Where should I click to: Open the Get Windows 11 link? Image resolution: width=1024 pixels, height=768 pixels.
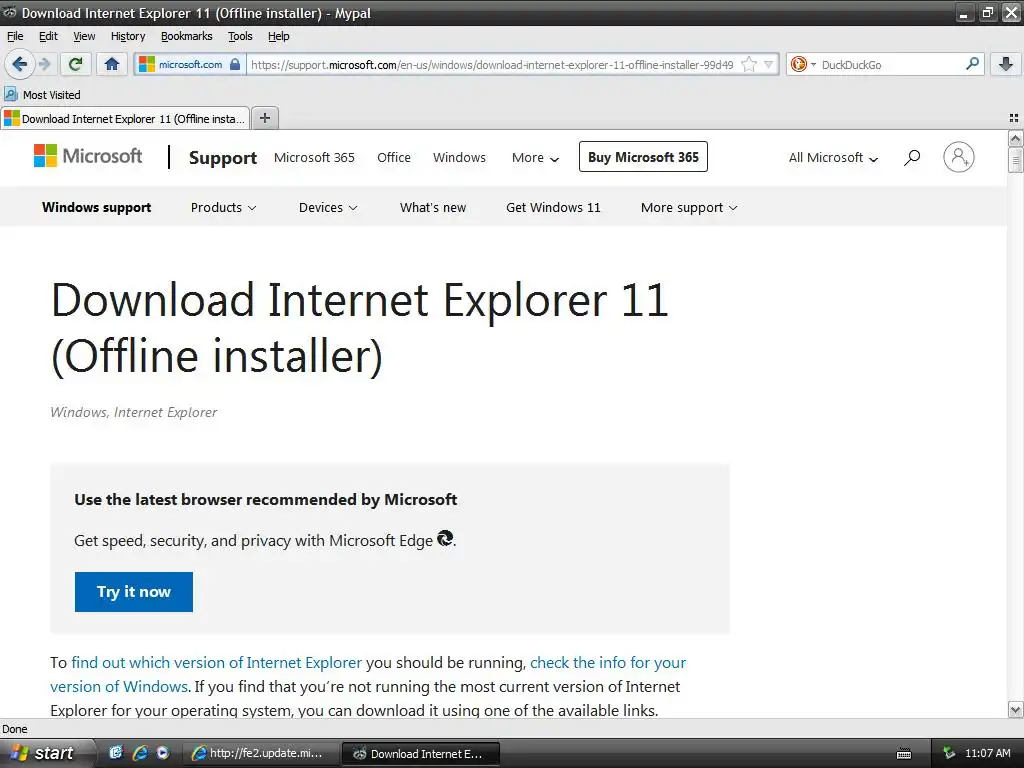click(553, 207)
